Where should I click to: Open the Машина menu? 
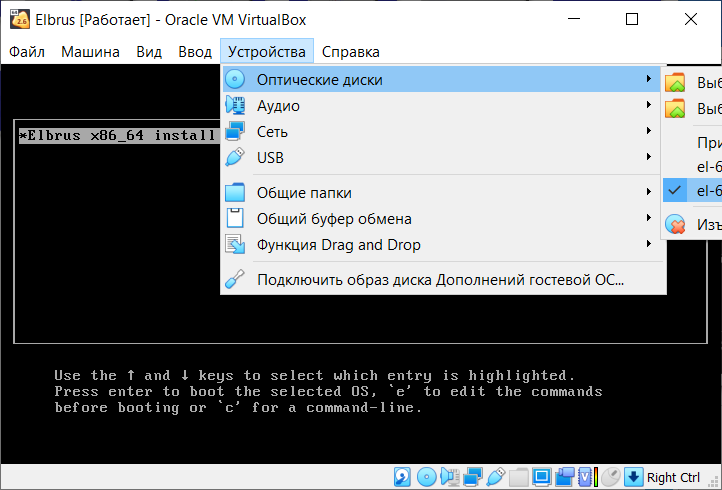90,52
